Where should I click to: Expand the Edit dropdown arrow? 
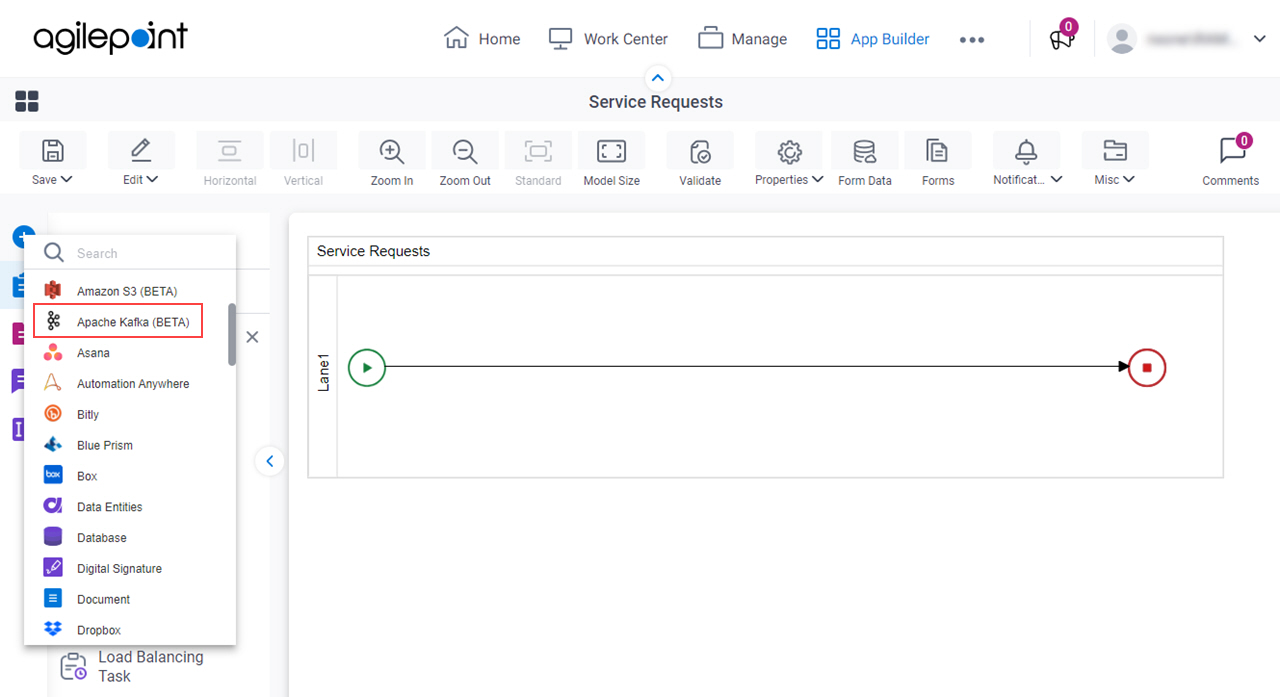[152, 180]
